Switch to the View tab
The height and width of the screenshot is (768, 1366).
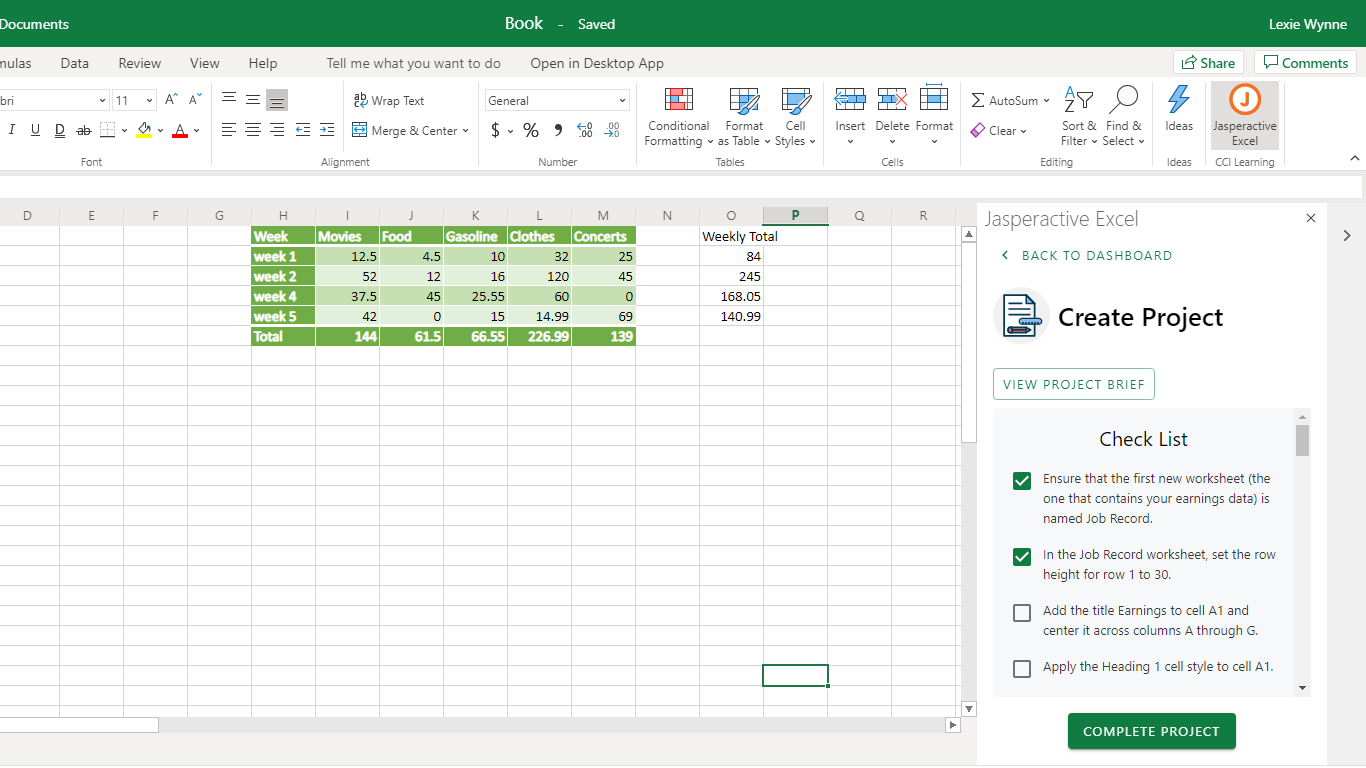[204, 63]
